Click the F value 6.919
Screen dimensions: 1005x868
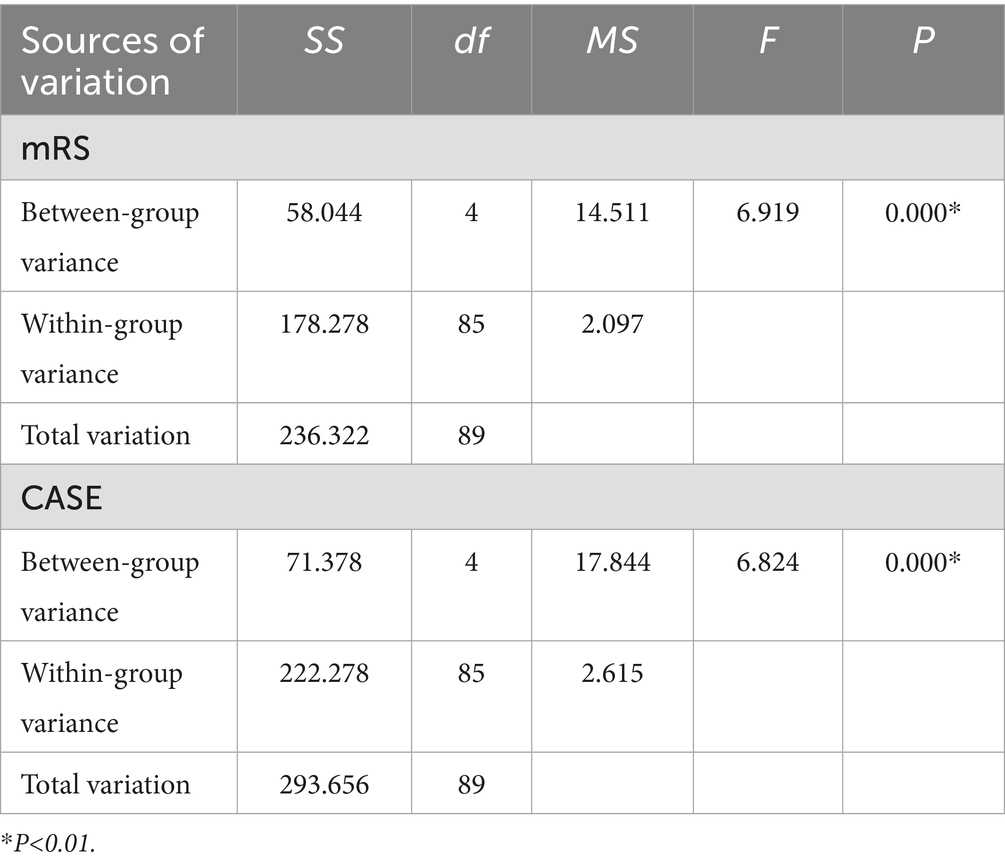pos(766,213)
